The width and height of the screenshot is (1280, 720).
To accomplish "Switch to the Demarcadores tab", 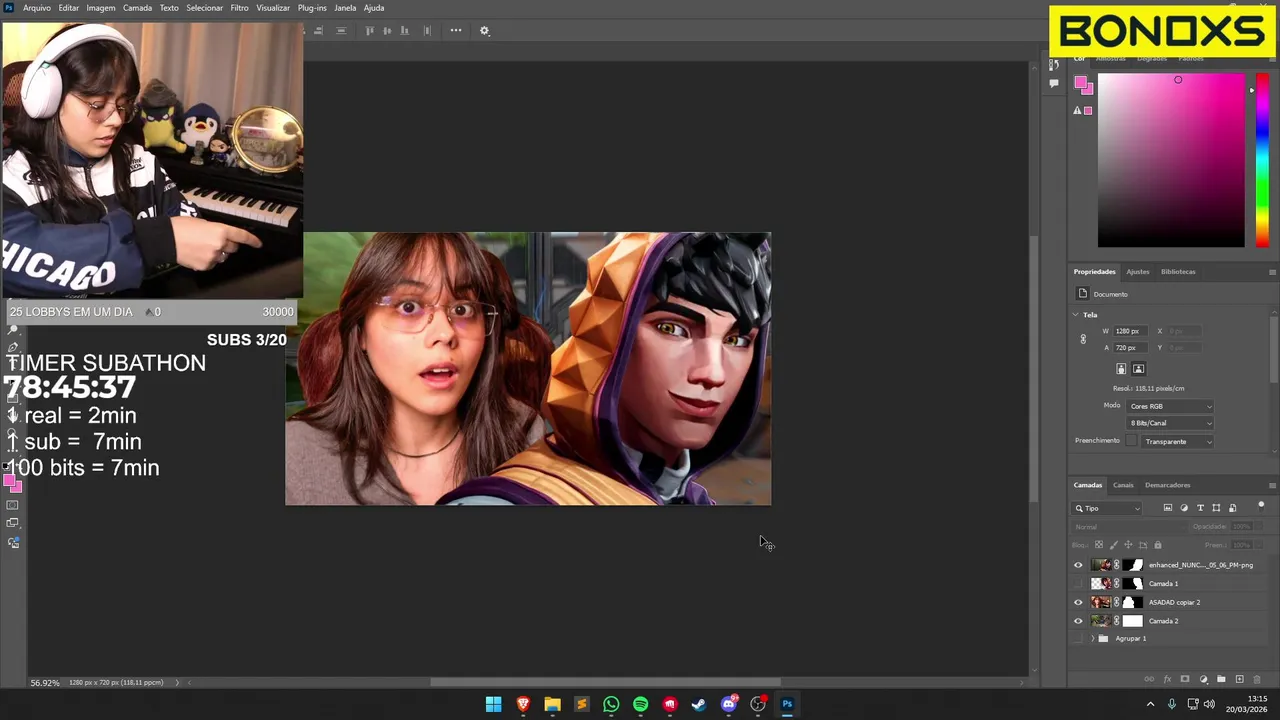I will coord(1168,485).
